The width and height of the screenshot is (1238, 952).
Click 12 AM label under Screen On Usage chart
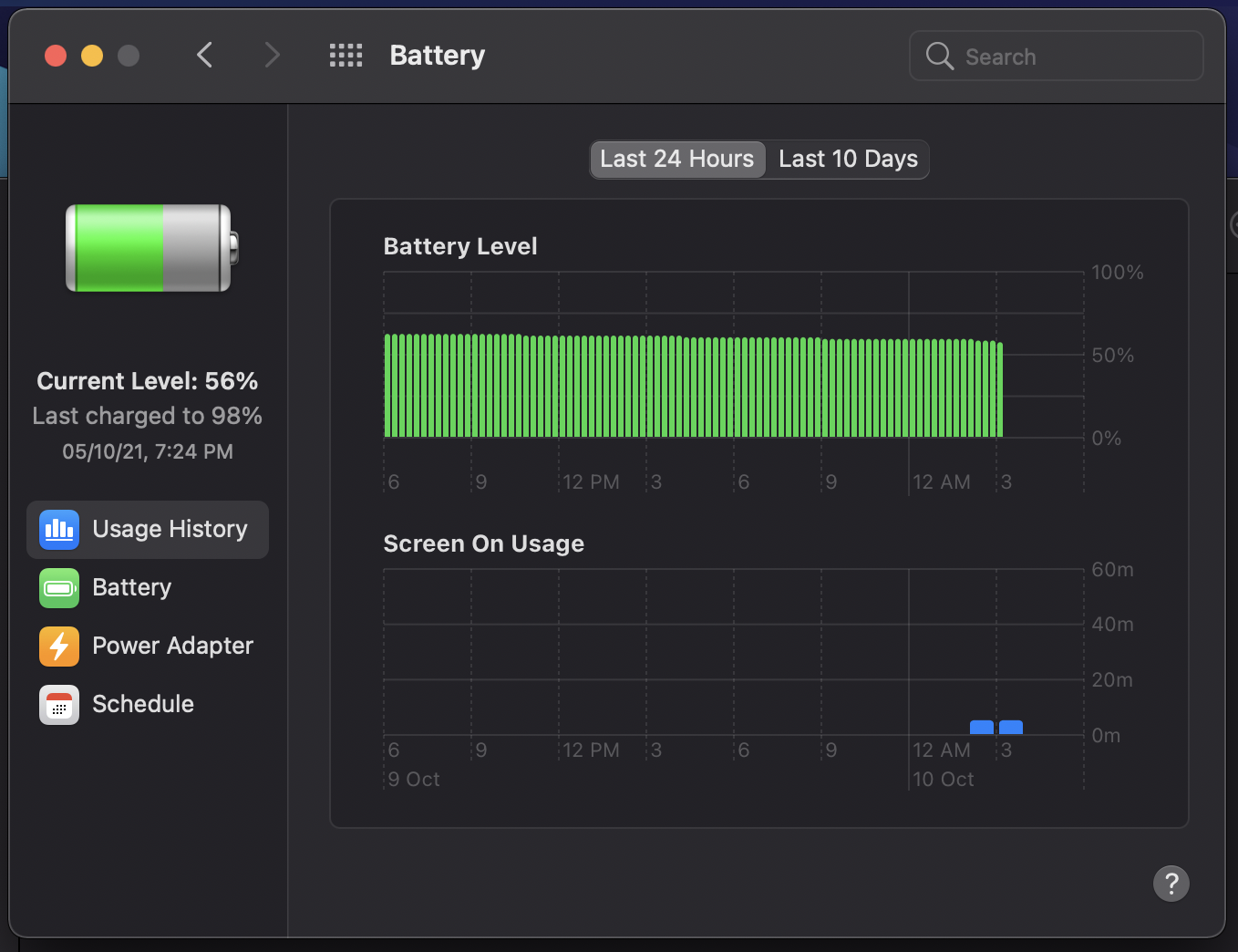pos(942,750)
